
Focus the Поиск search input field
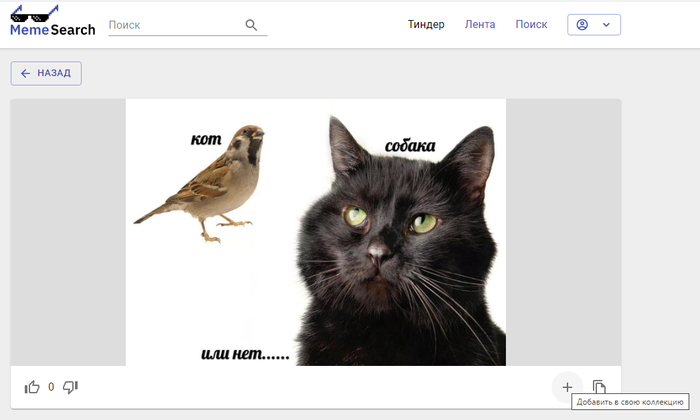click(x=174, y=25)
